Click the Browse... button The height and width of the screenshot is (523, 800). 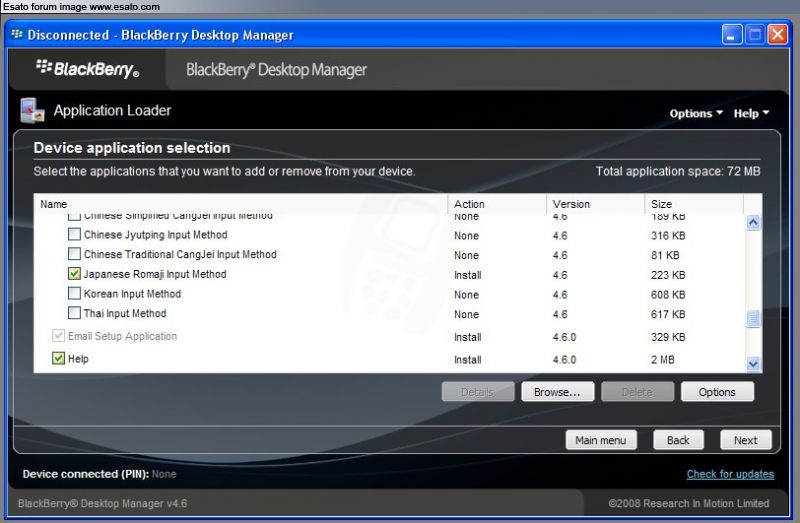[x=557, y=392]
